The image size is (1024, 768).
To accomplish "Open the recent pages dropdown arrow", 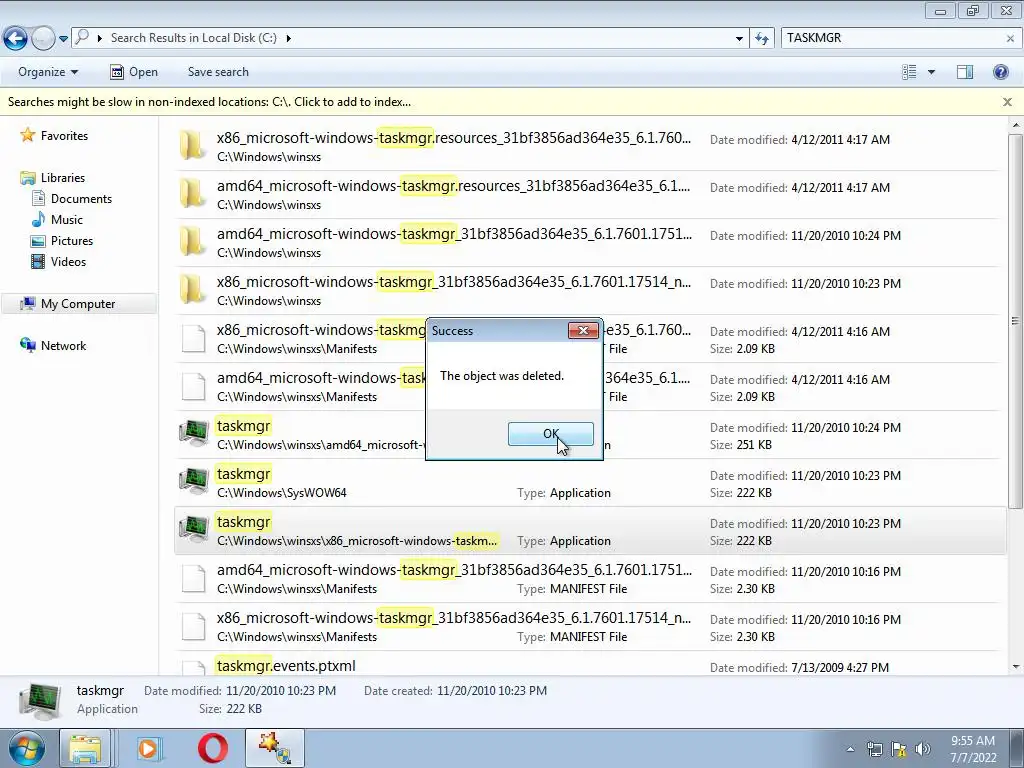I will coord(63,39).
